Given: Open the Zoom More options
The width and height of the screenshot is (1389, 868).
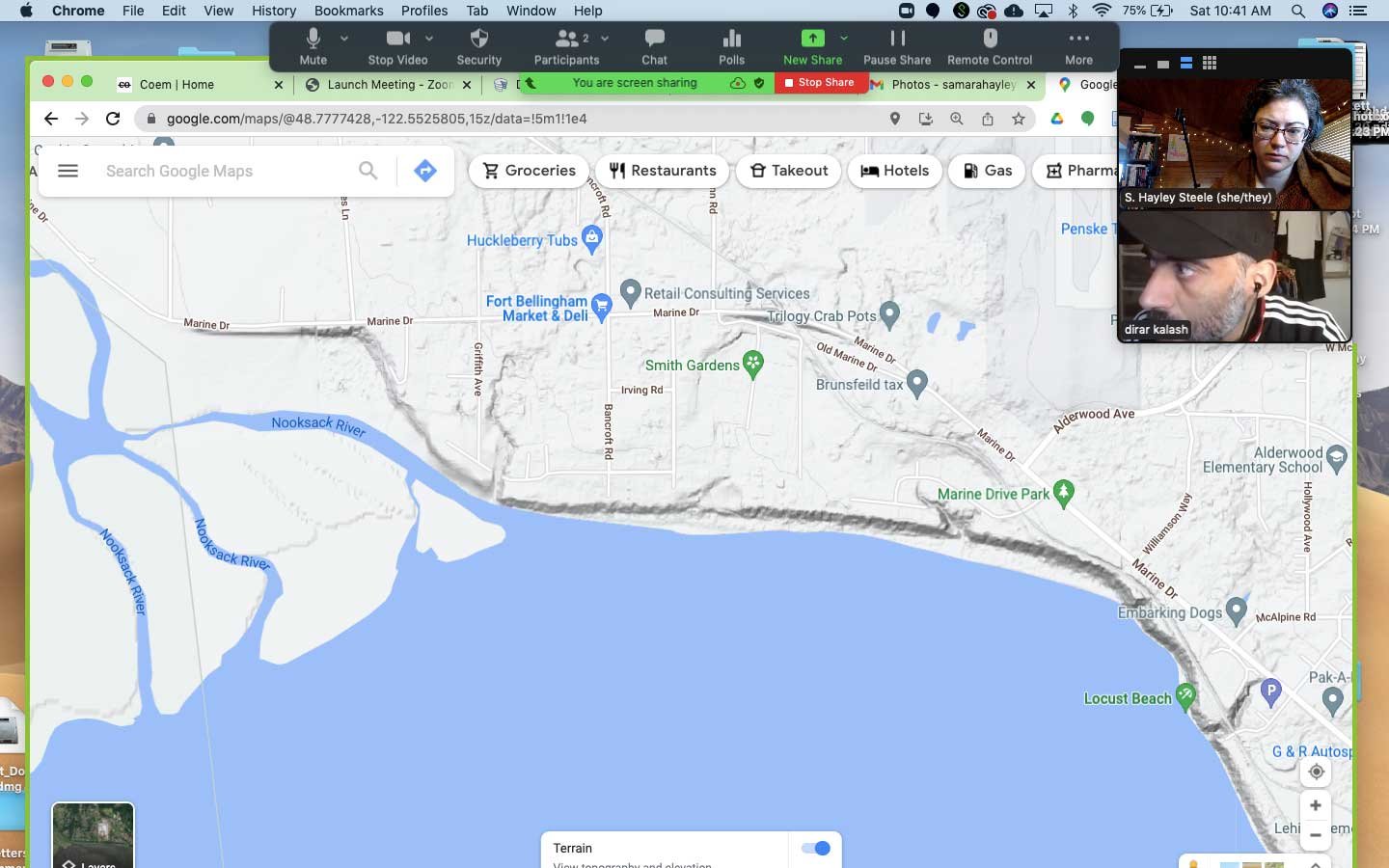Looking at the screenshot, I should pos(1078,46).
